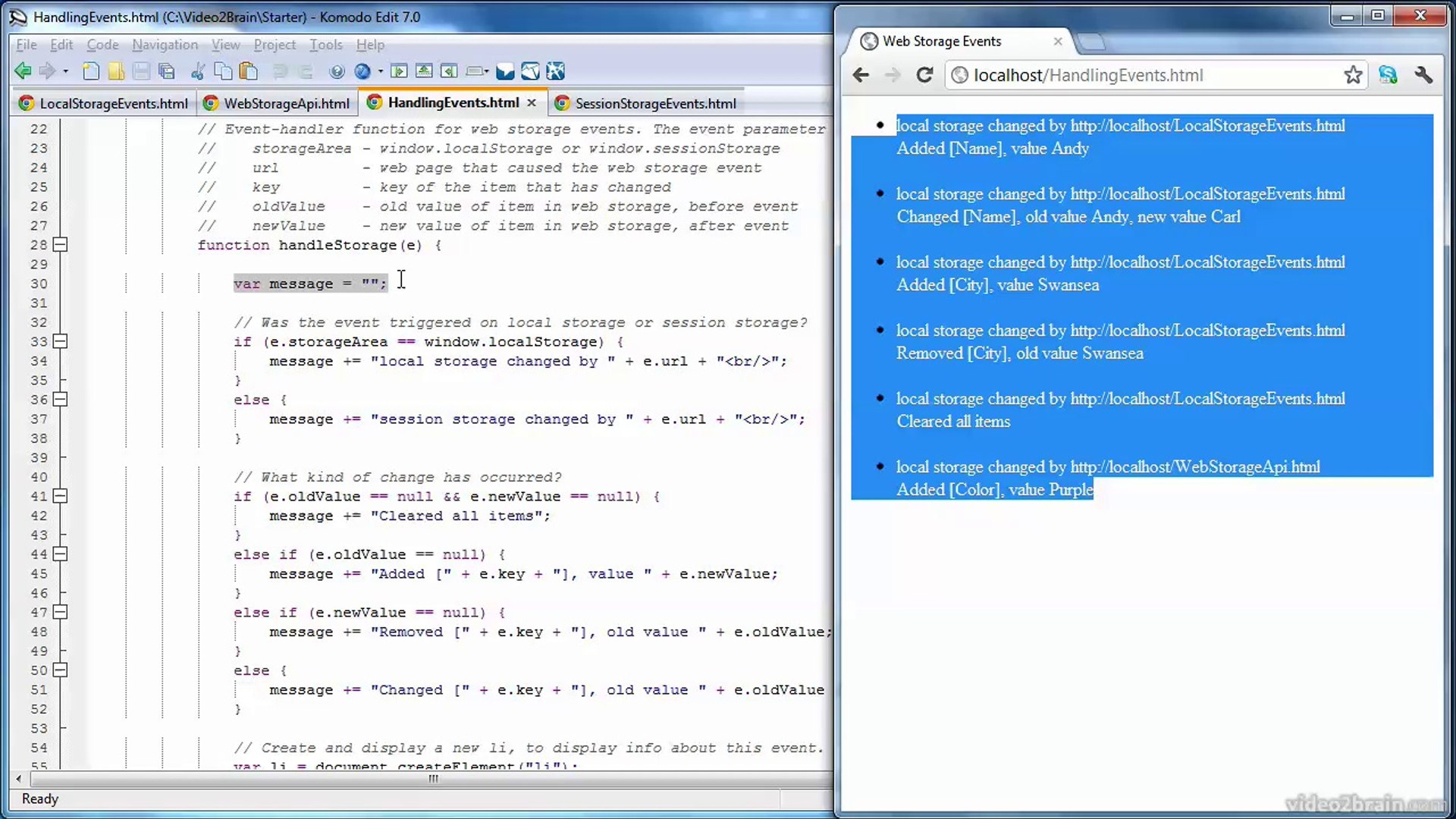This screenshot has width=1456, height=819.
Task: Open the Chrome wrench settings menu
Action: 1423,75
